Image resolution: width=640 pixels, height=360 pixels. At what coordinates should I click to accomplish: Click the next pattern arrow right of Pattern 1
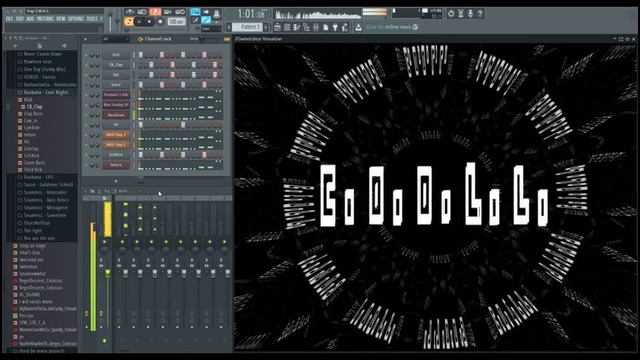266,27
